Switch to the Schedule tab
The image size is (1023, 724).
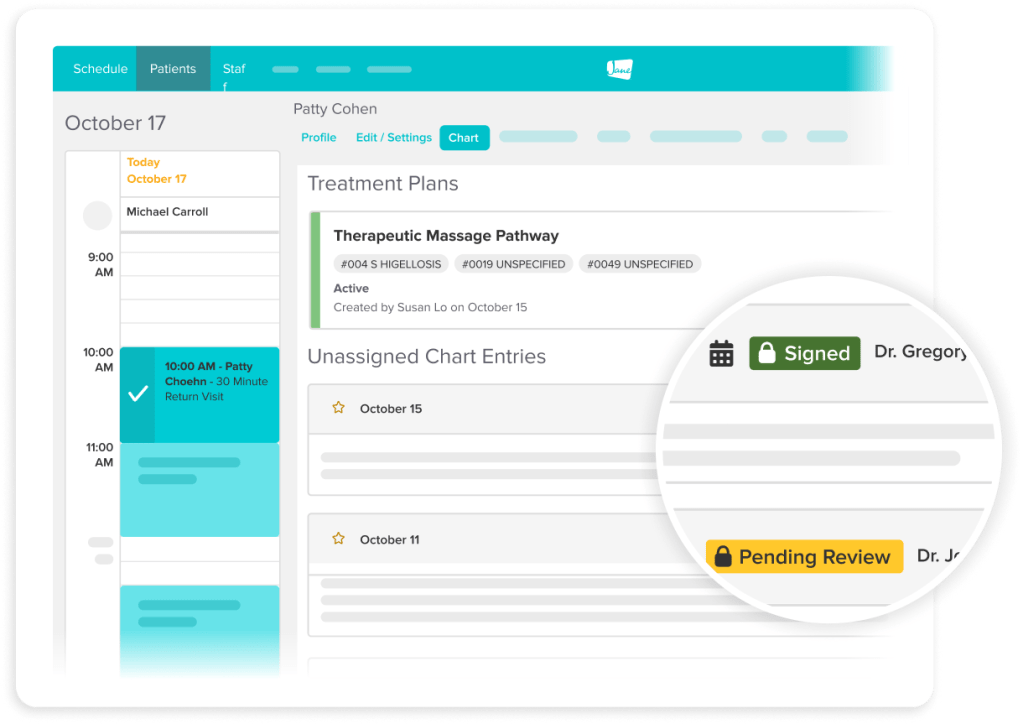(x=100, y=69)
